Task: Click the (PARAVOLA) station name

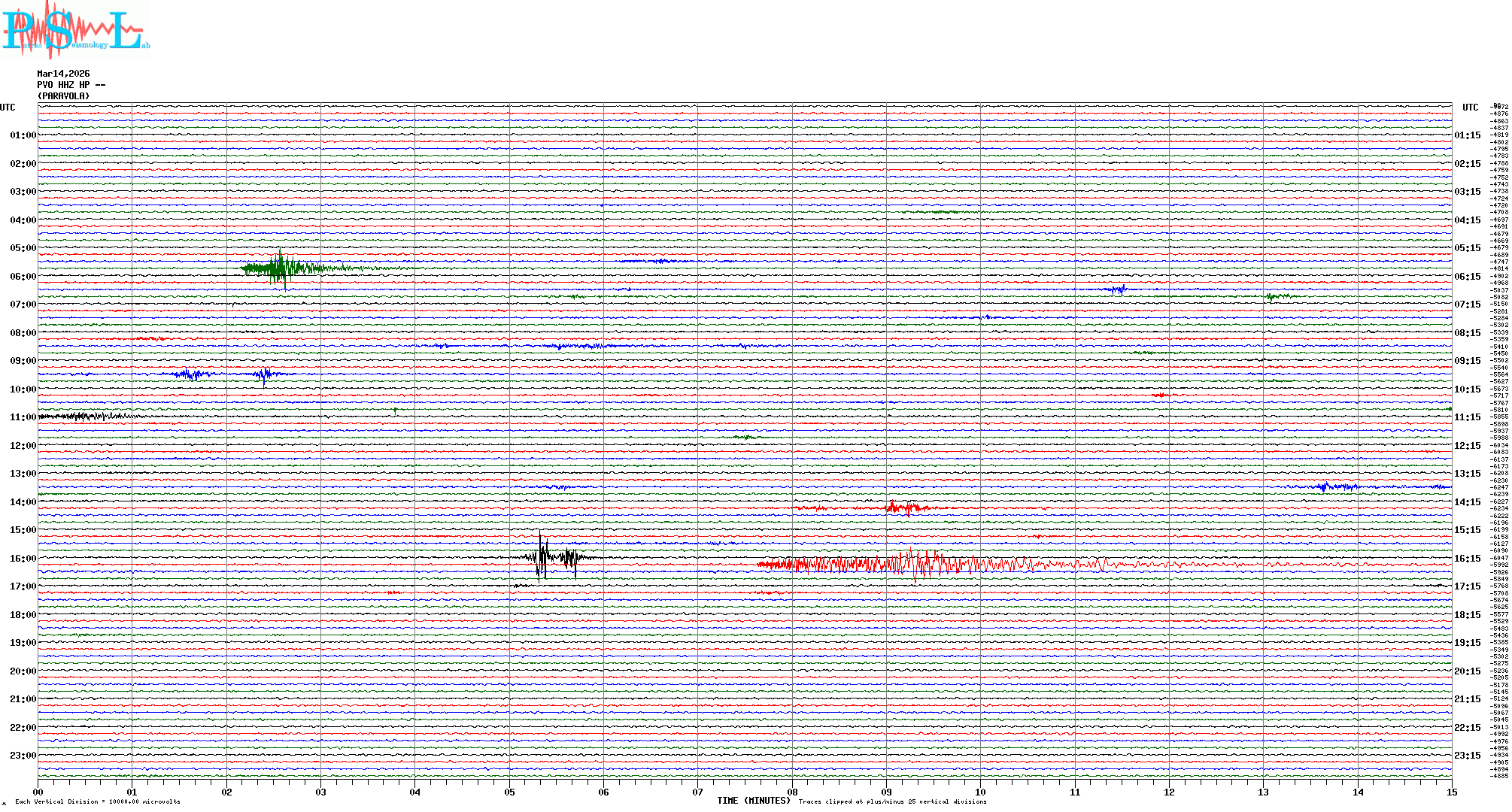Action: click(63, 96)
